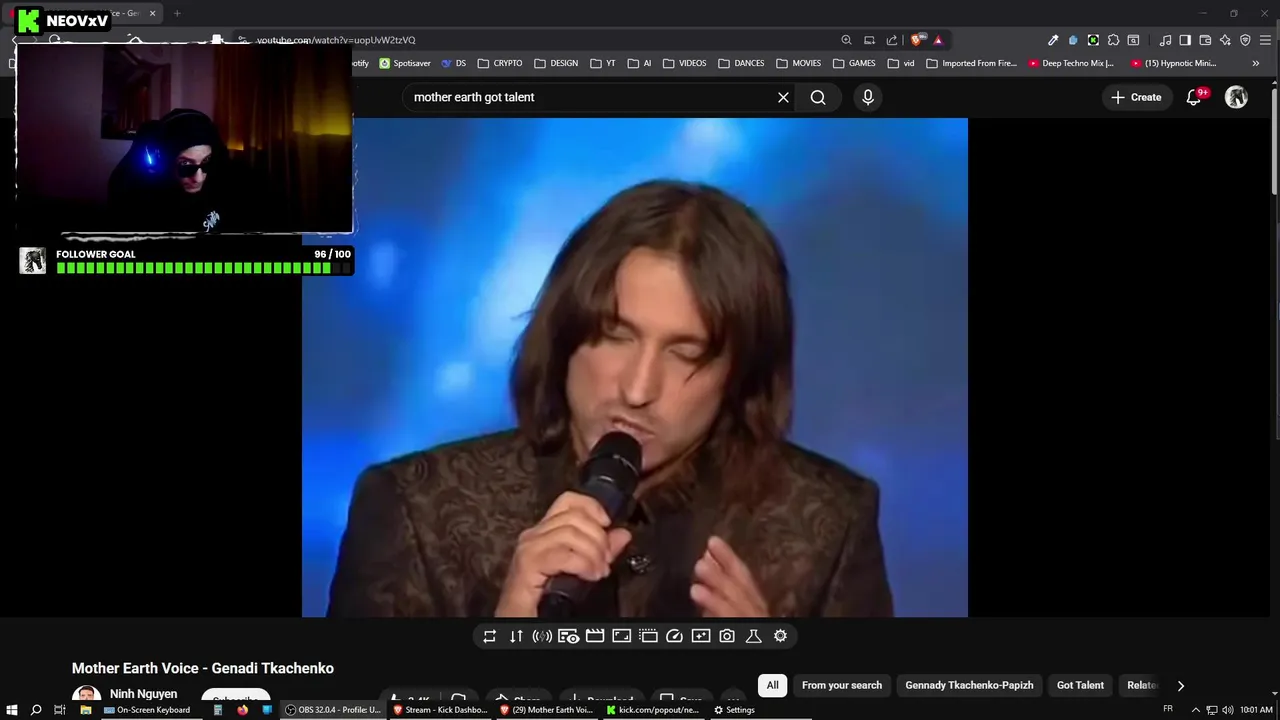Switch to the Stream - Kick Dashboard taskbar item
Screen dimensions: 1280x720
tap(440, 710)
